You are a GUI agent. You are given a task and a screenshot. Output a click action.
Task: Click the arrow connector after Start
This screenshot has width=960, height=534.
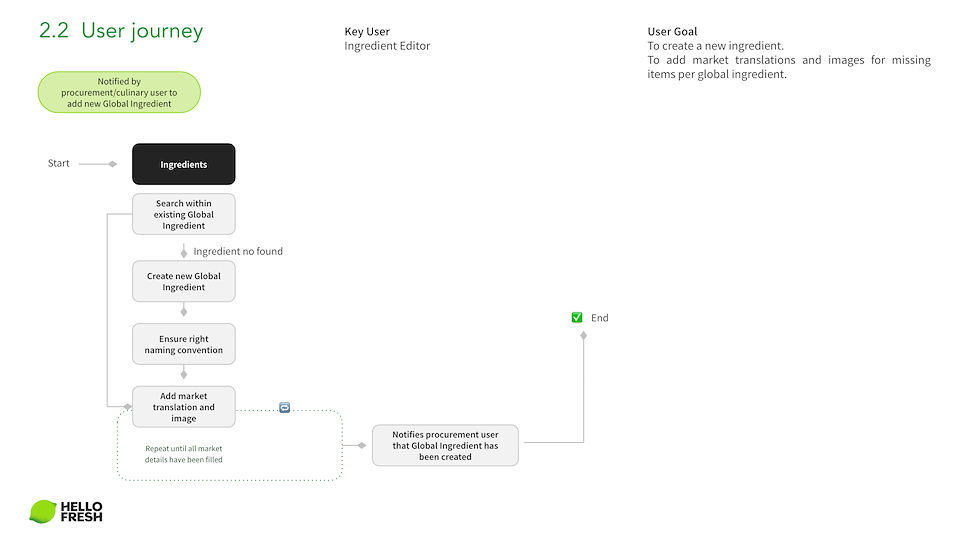(x=98, y=164)
